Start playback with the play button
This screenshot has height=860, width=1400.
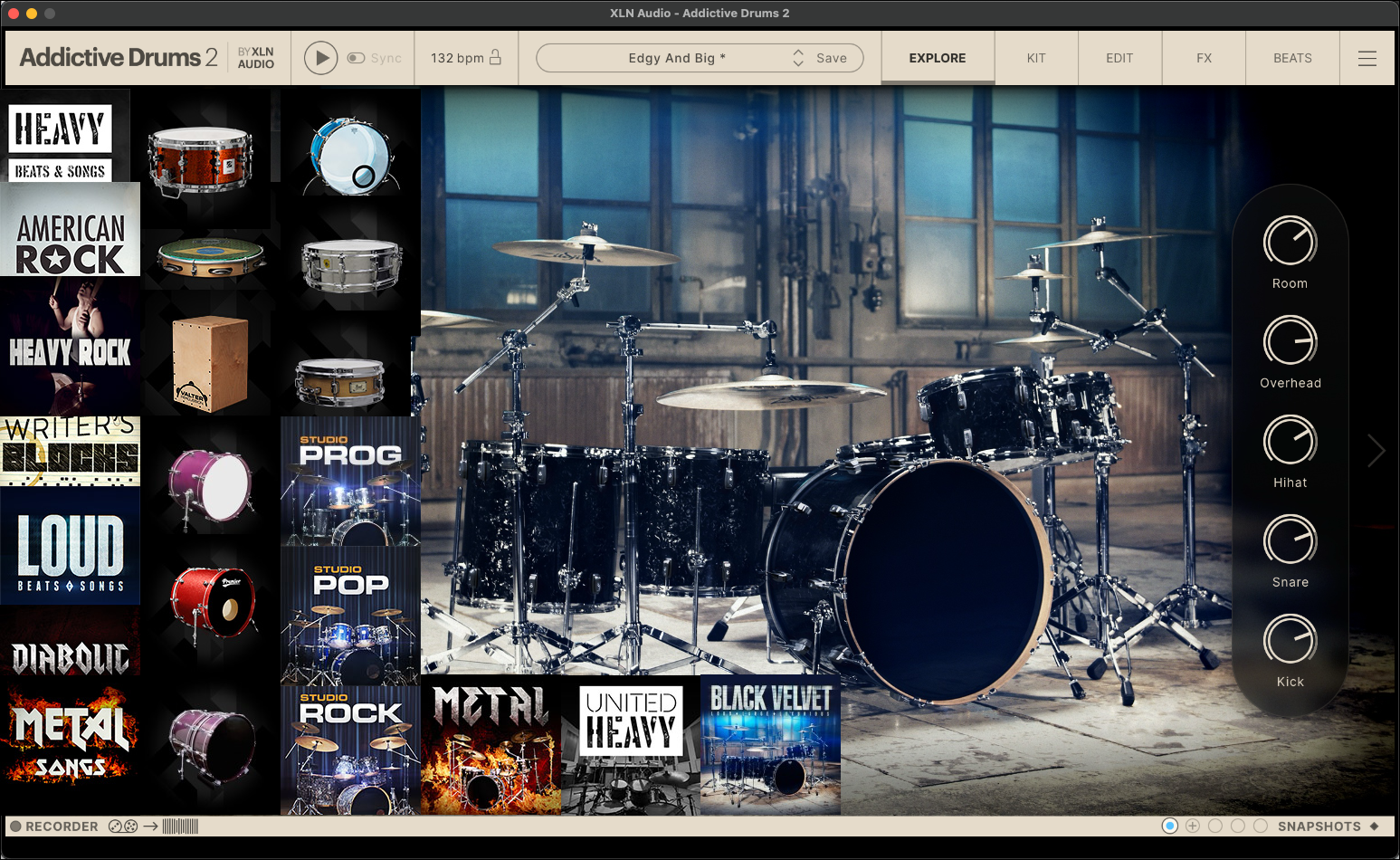point(320,58)
